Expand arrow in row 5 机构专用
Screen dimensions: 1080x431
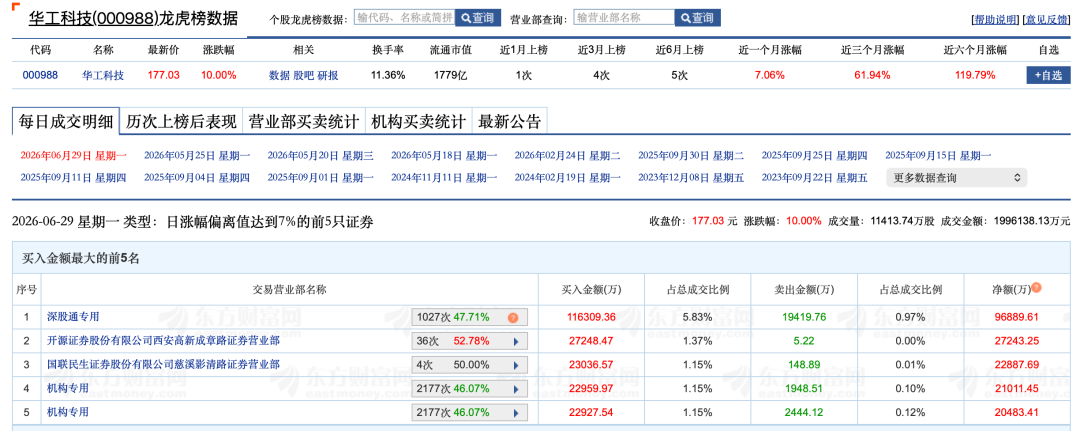(515, 413)
